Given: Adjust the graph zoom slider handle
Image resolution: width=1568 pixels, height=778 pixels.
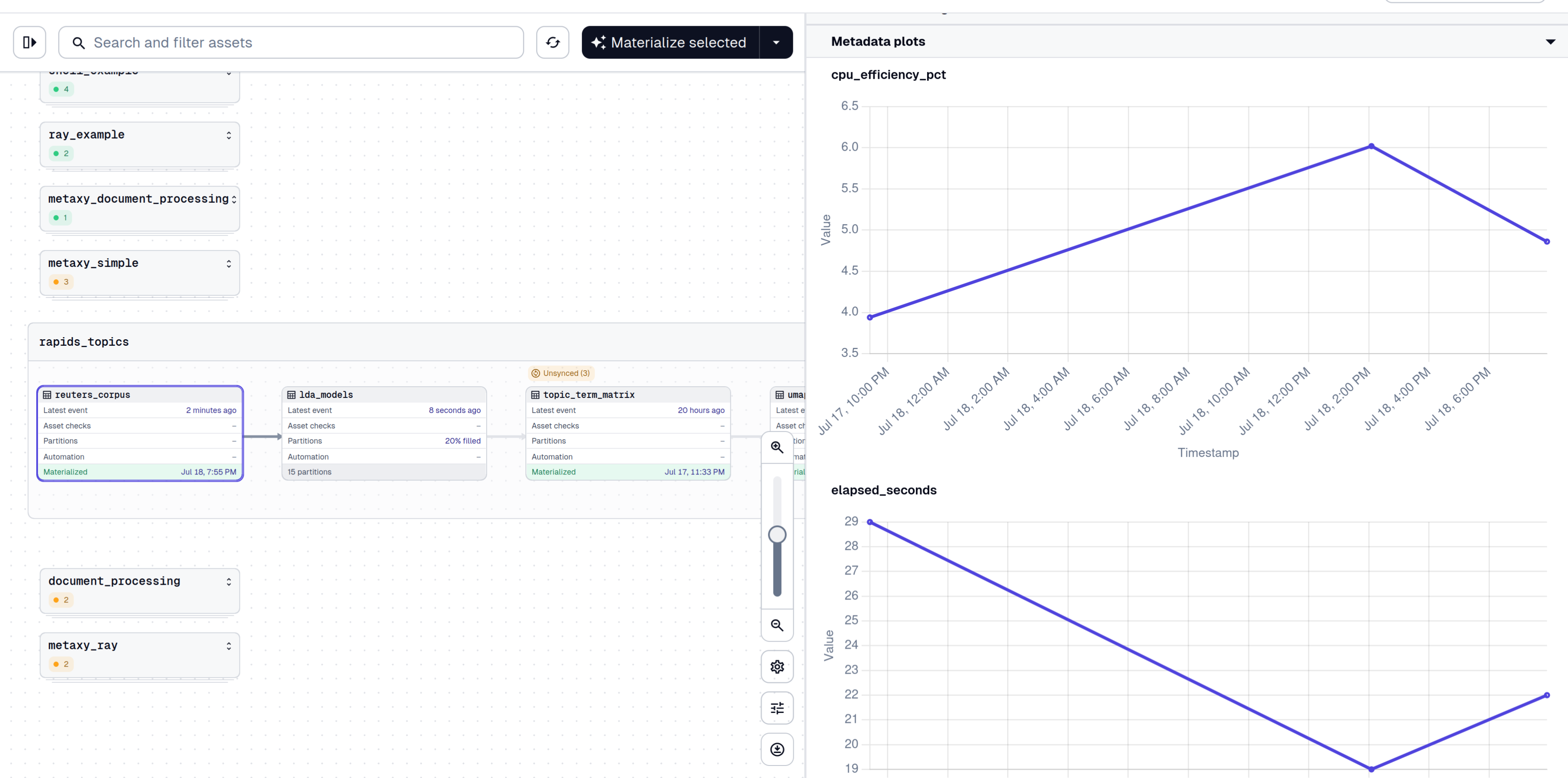Looking at the screenshot, I should (x=777, y=534).
